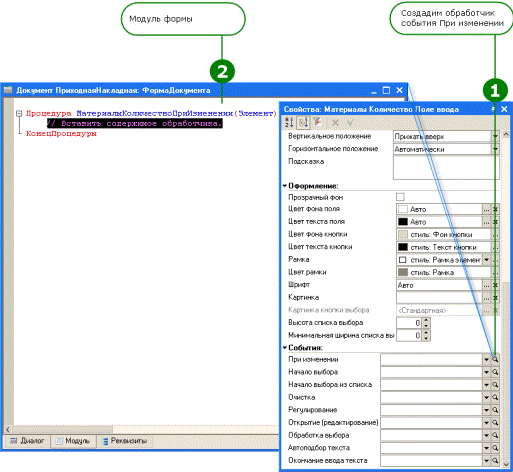Click magnifier icon for Начало выбора event
Screen dimensions: 513x472
click(x=495, y=372)
